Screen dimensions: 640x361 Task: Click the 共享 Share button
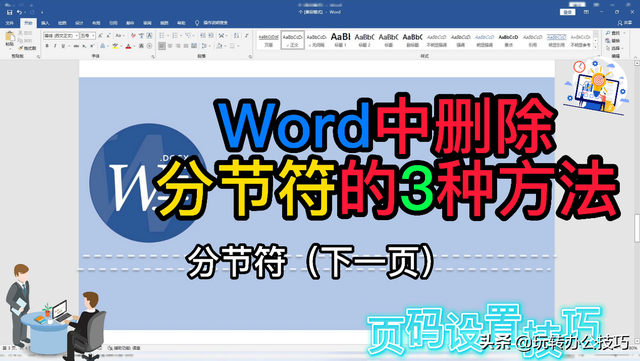pos(625,23)
